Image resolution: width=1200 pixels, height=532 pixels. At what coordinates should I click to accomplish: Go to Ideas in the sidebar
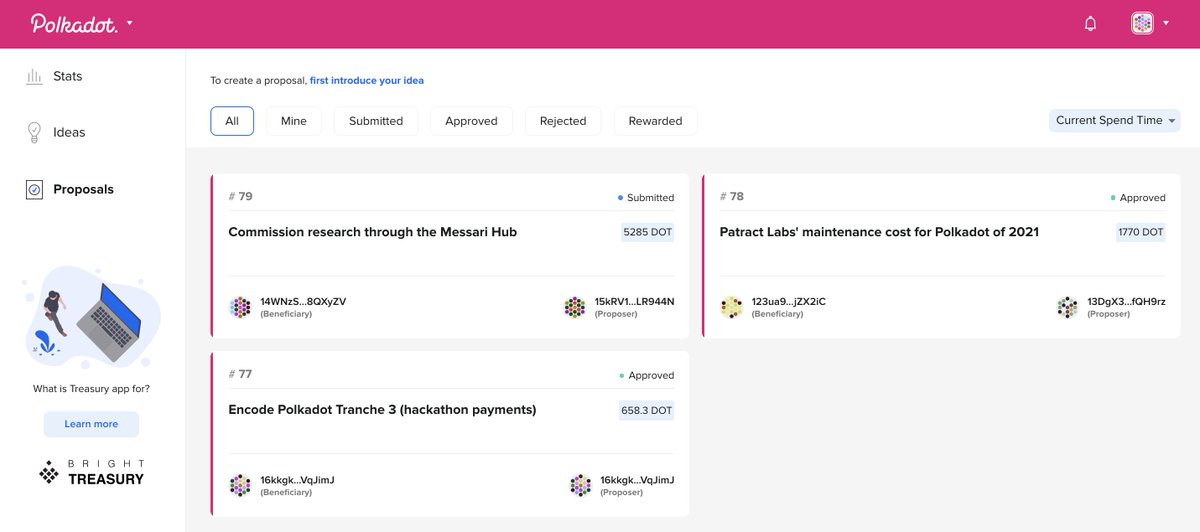coord(69,132)
